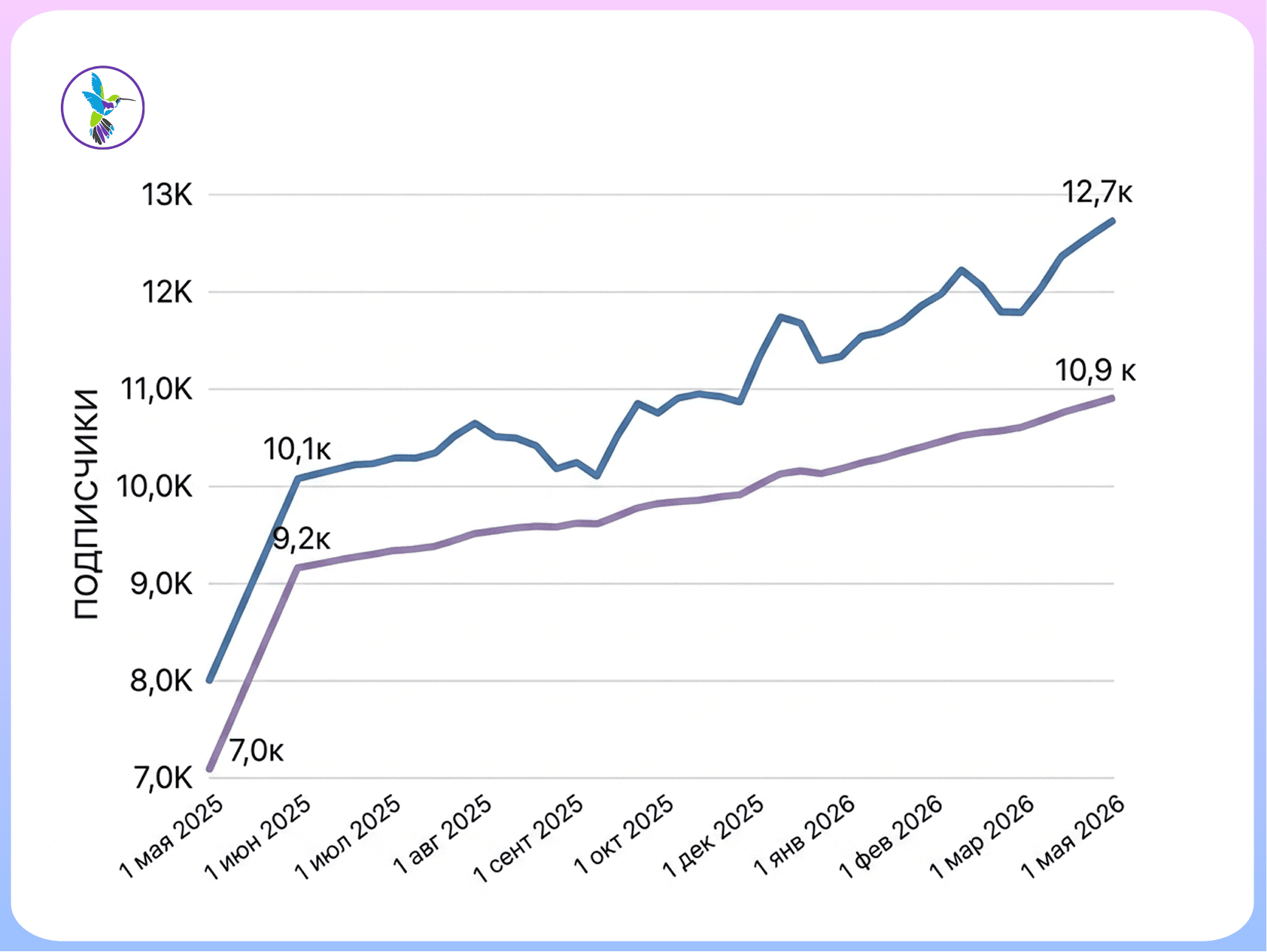Click the 1 июн 2025 date label
The width and height of the screenshot is (1267, 952).
(258, 838)
